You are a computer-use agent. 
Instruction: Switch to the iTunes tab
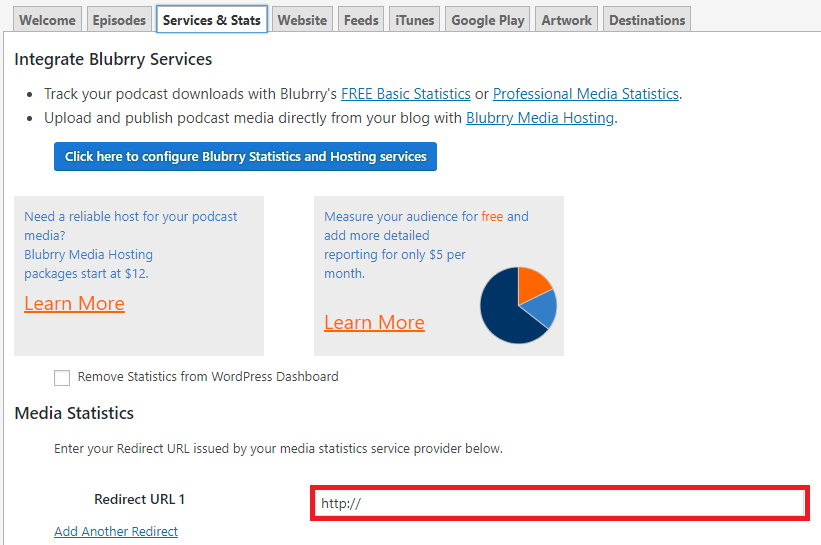click(x=414, y=20)
